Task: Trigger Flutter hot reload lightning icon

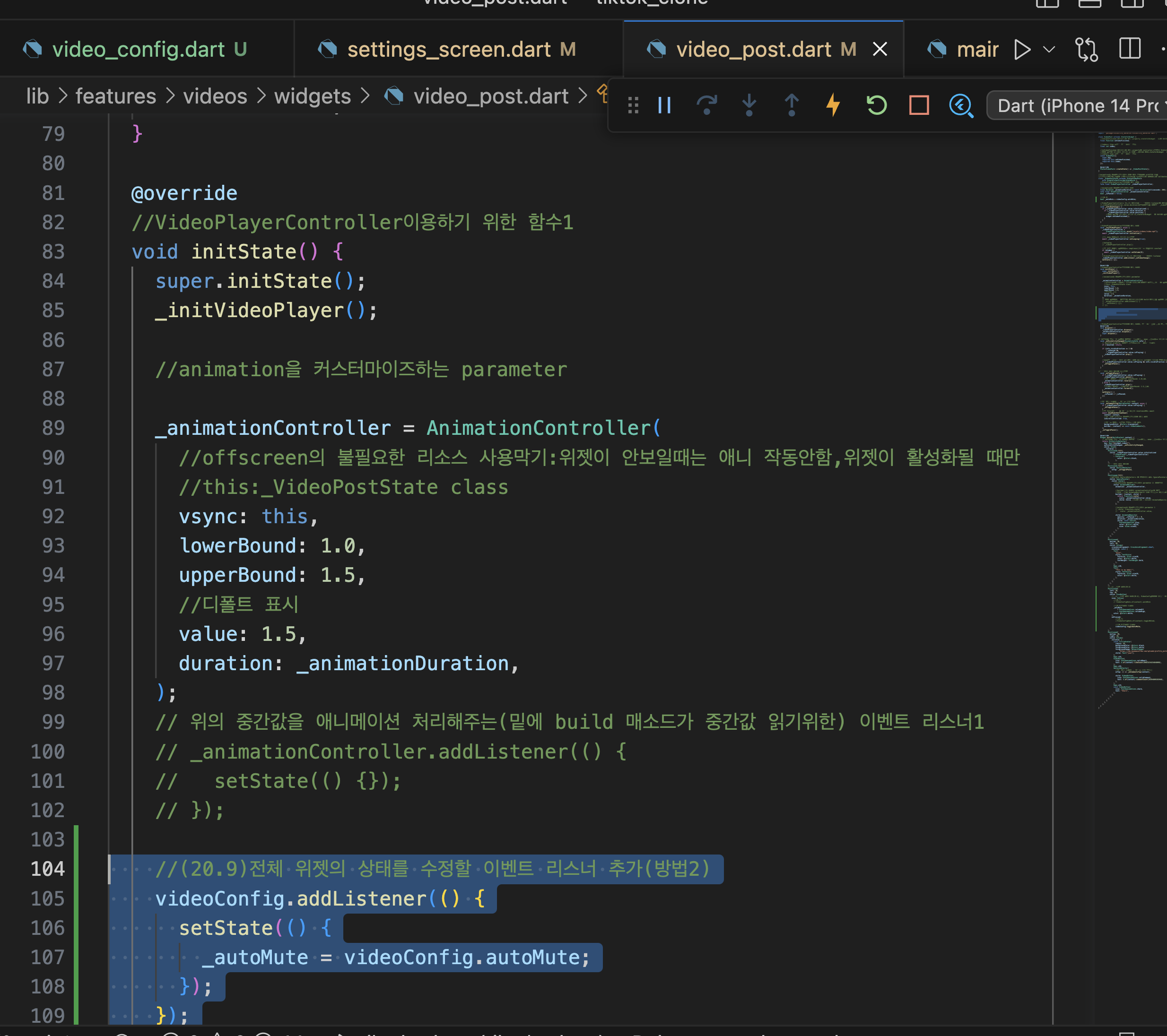Action: [834, 105]
